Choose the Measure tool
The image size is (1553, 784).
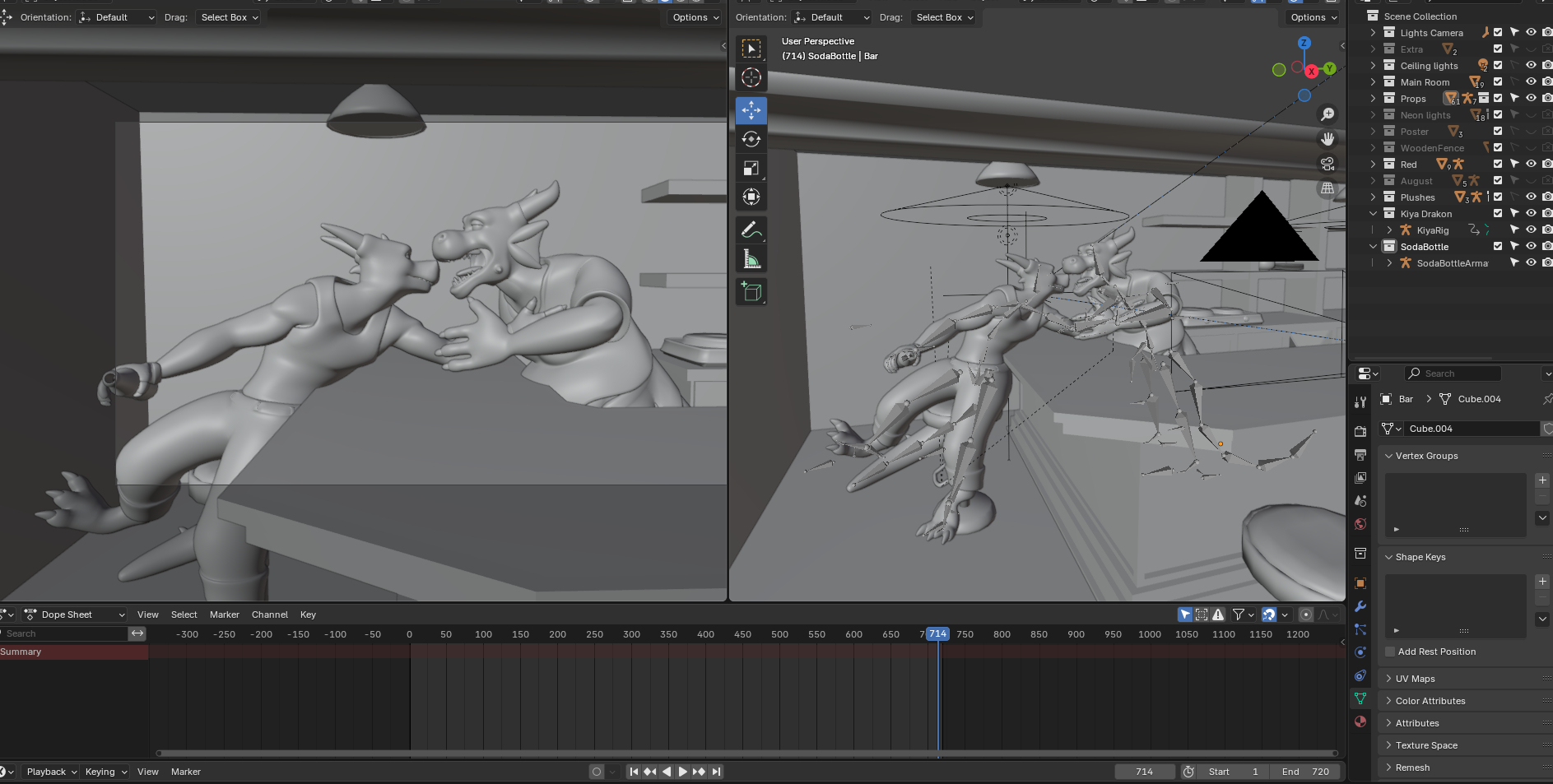coord(751,260)
